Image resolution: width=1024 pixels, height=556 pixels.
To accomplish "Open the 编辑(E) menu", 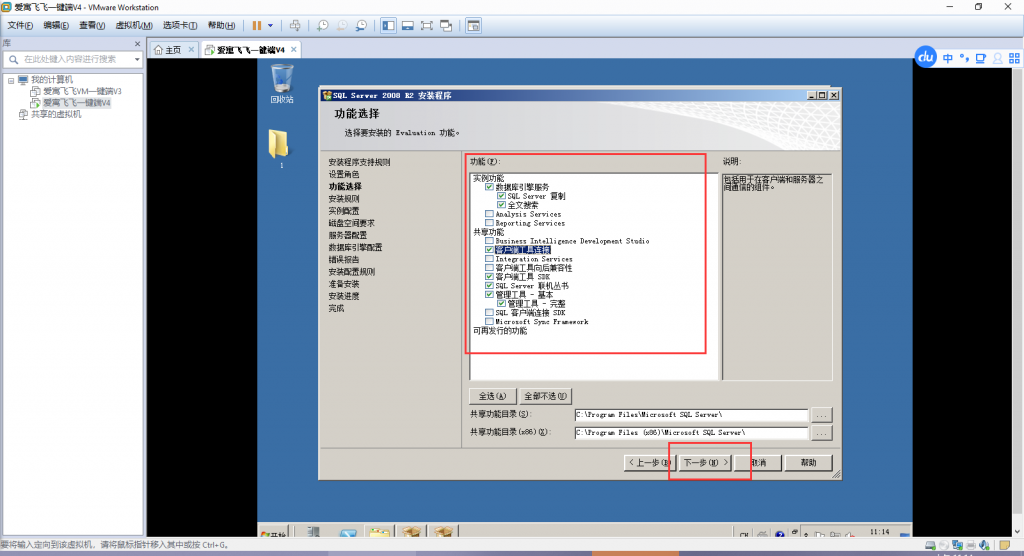I will pos(56,25).
